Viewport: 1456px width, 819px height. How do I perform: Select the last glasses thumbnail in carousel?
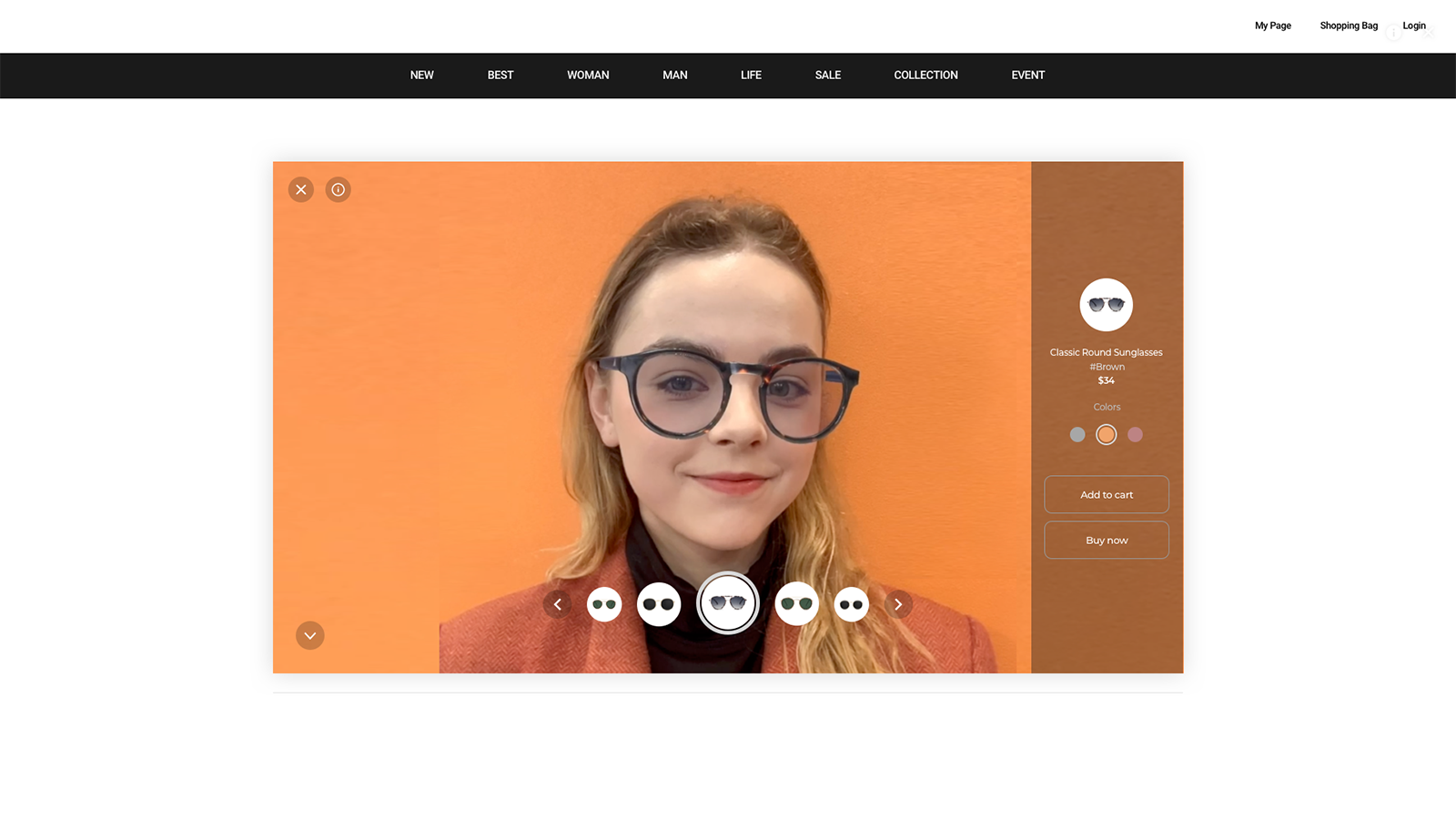tap(852, 604)
